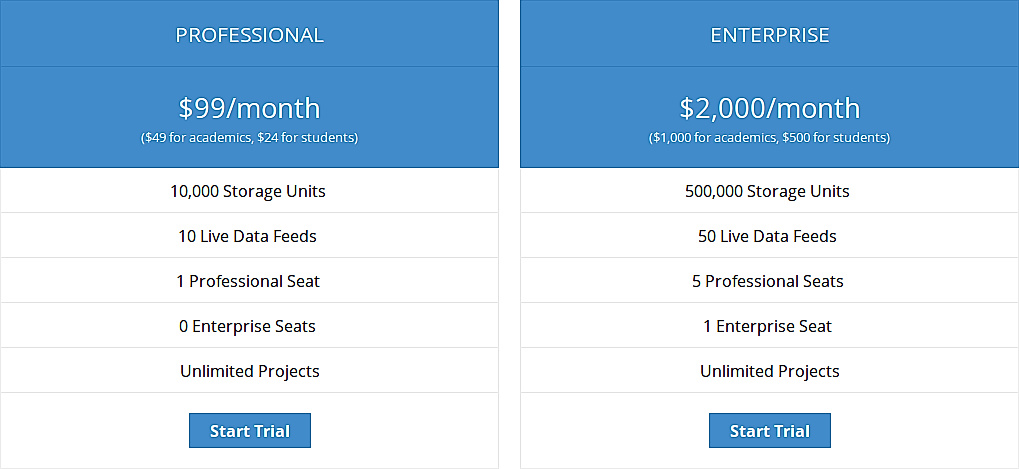The height and width of the screenshot is (469, 1019).
Task: Click Unlimited Projects in the Professional plan
Action: tap(250, 371)
